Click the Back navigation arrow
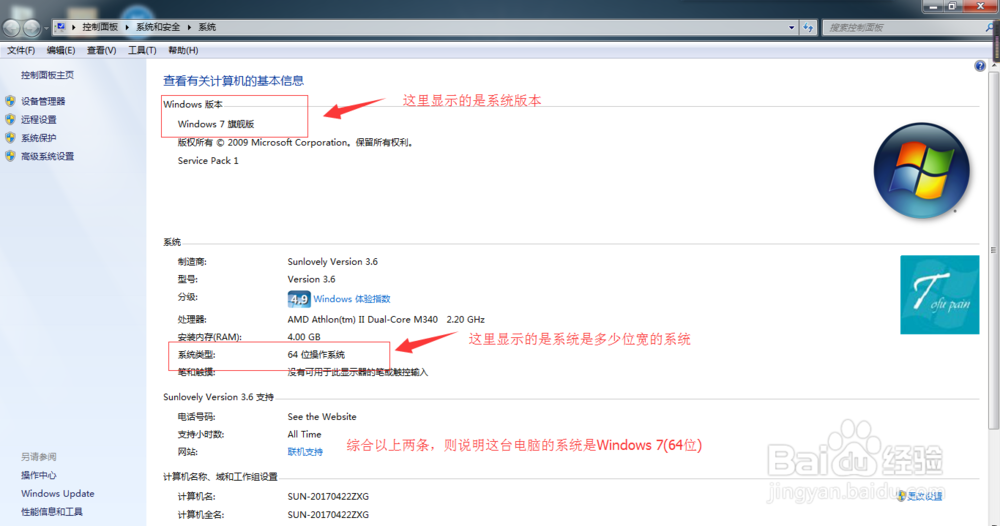1000x526 pixels. [x=12, y=27]
